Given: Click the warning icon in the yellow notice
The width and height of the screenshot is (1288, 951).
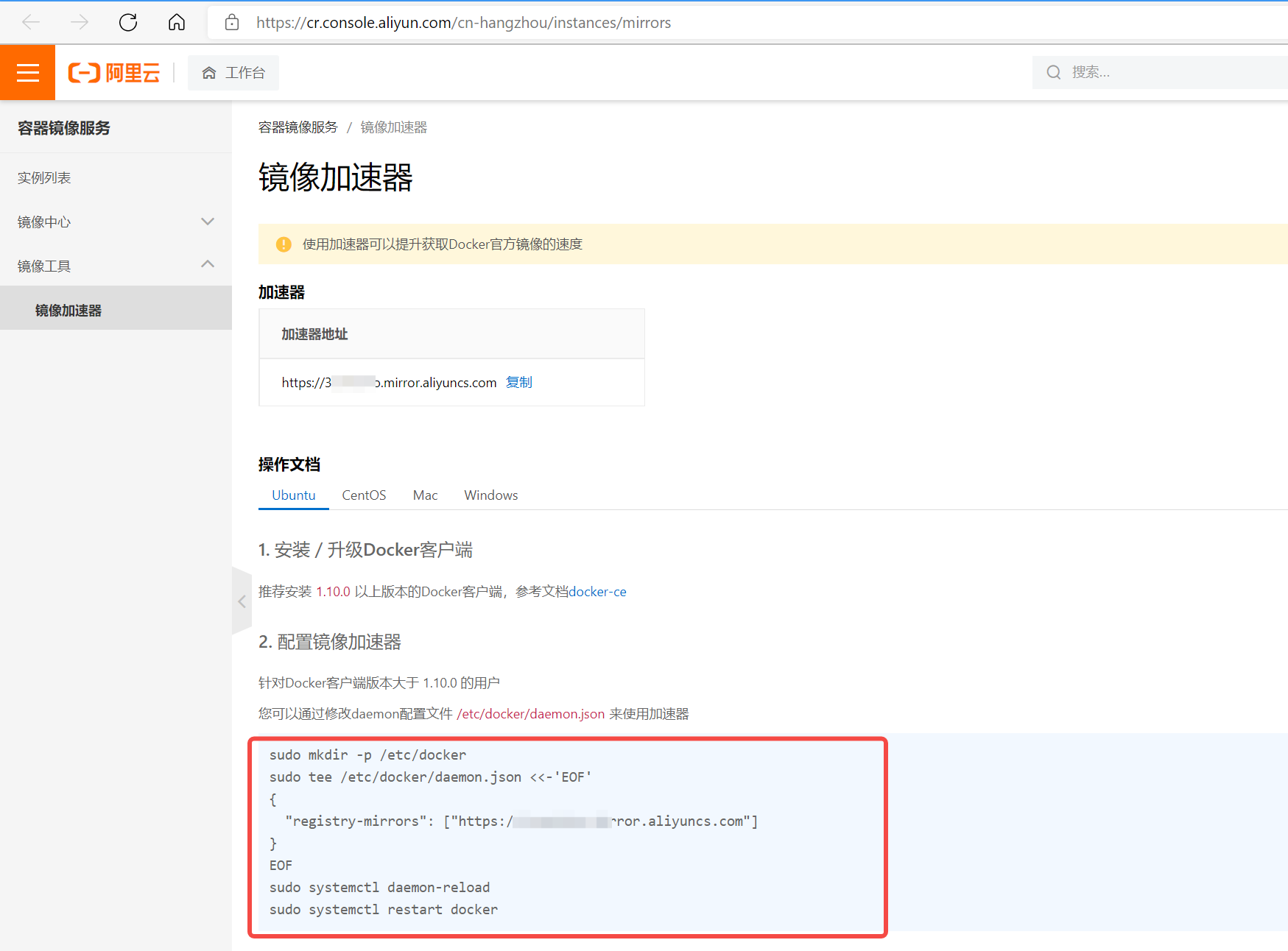Looking at the screenshot, I should click(284, 244).
